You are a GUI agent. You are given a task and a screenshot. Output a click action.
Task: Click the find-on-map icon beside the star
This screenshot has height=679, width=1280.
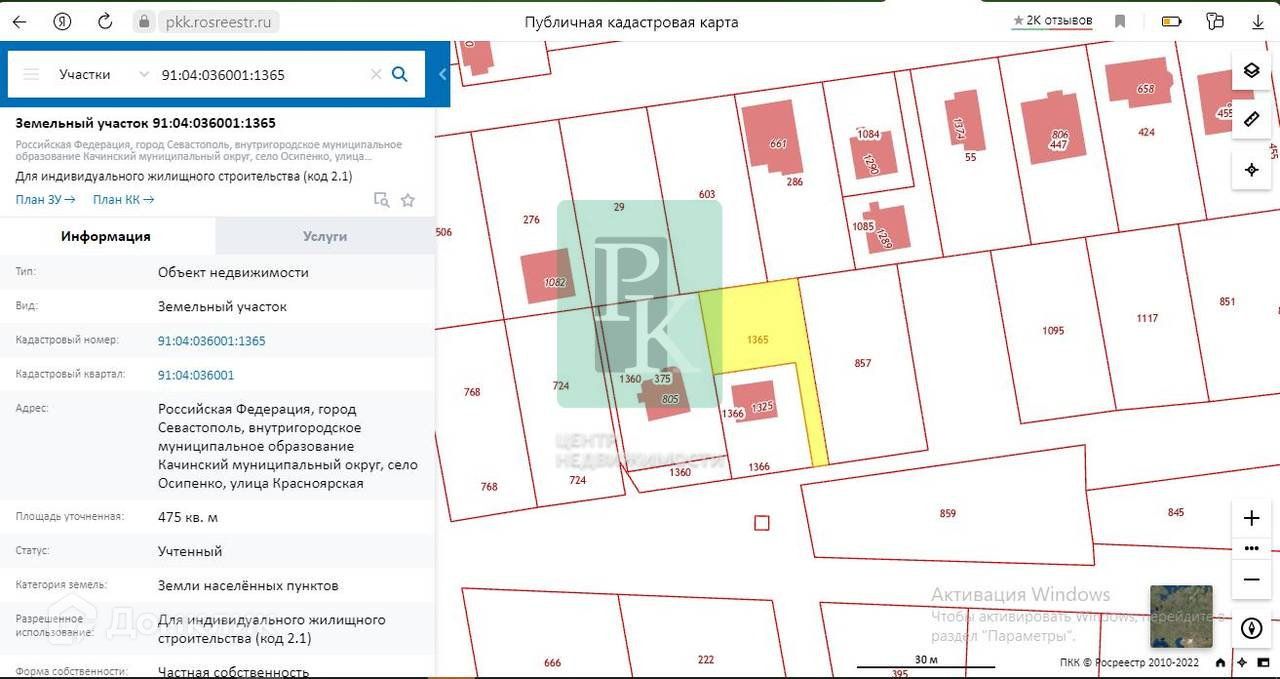pyautogui.click(x=381, y=200)
